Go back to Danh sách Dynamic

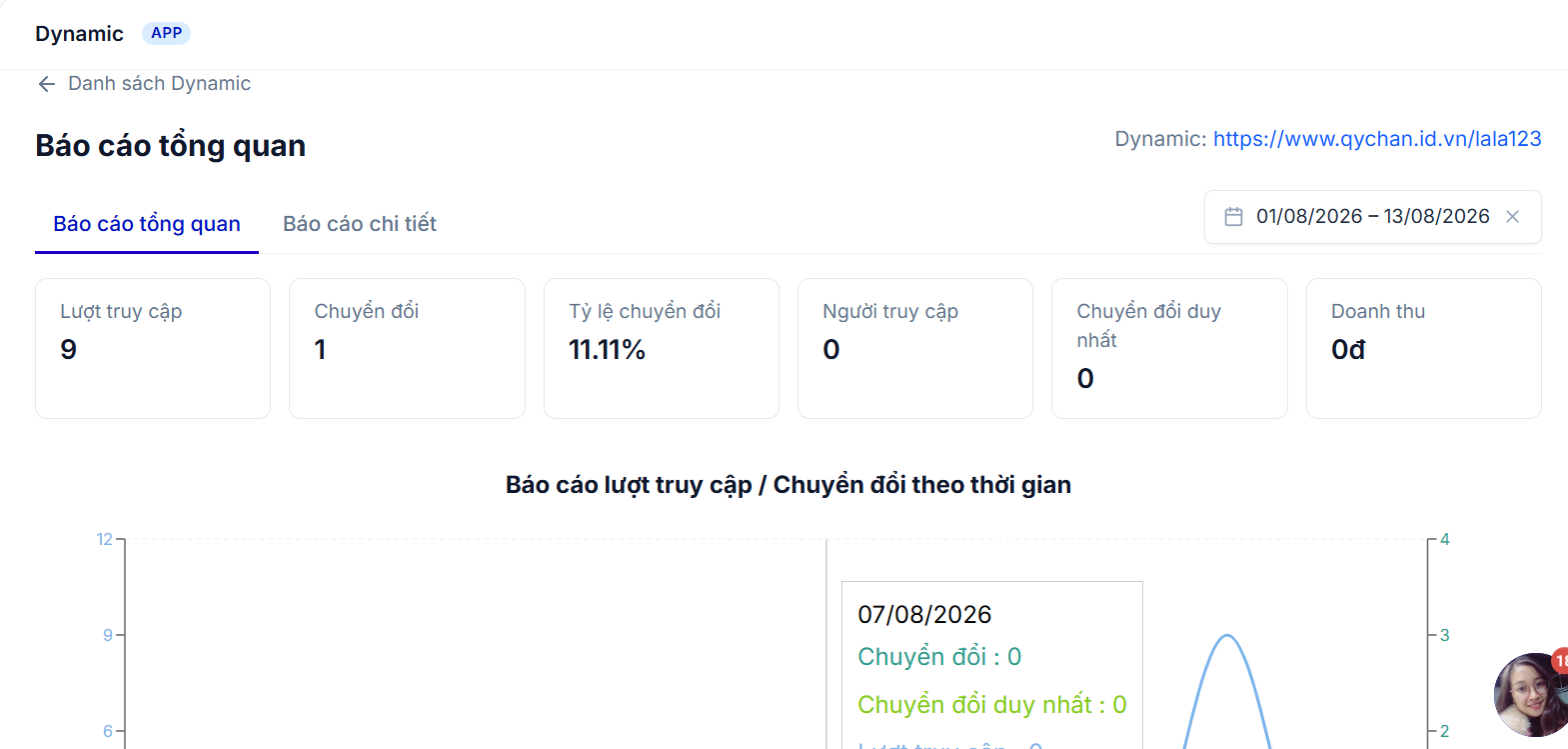pos(159,84)
